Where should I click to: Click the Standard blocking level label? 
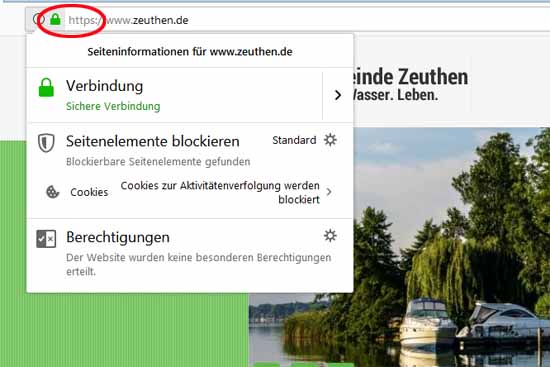[x=294, y=140]
